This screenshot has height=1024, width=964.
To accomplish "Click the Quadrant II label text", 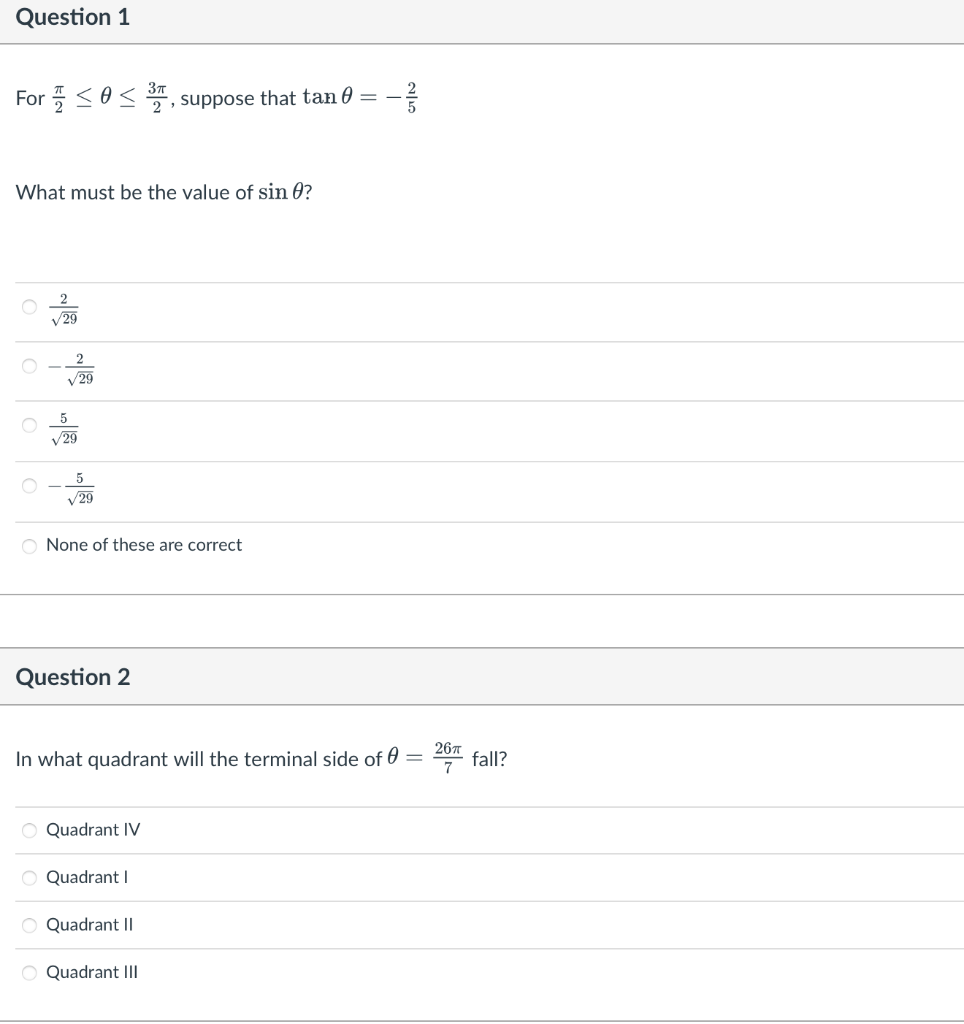I will coord(89,925).
